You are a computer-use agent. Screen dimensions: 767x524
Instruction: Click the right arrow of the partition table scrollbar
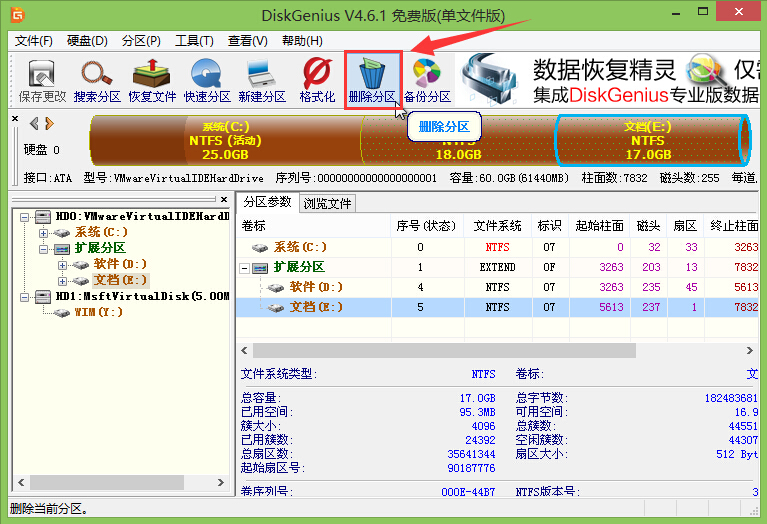[x=749, y=350]
